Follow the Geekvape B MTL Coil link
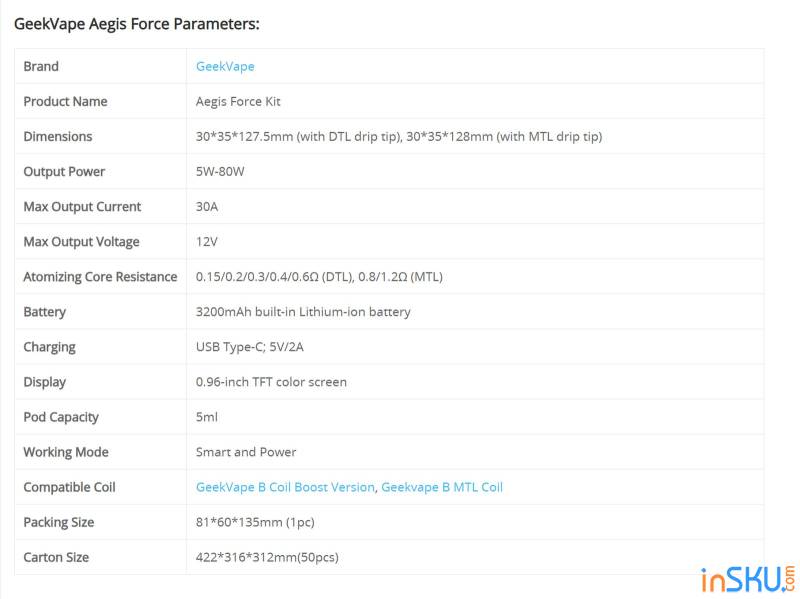 pyautogui.click(x=442, y=487)
